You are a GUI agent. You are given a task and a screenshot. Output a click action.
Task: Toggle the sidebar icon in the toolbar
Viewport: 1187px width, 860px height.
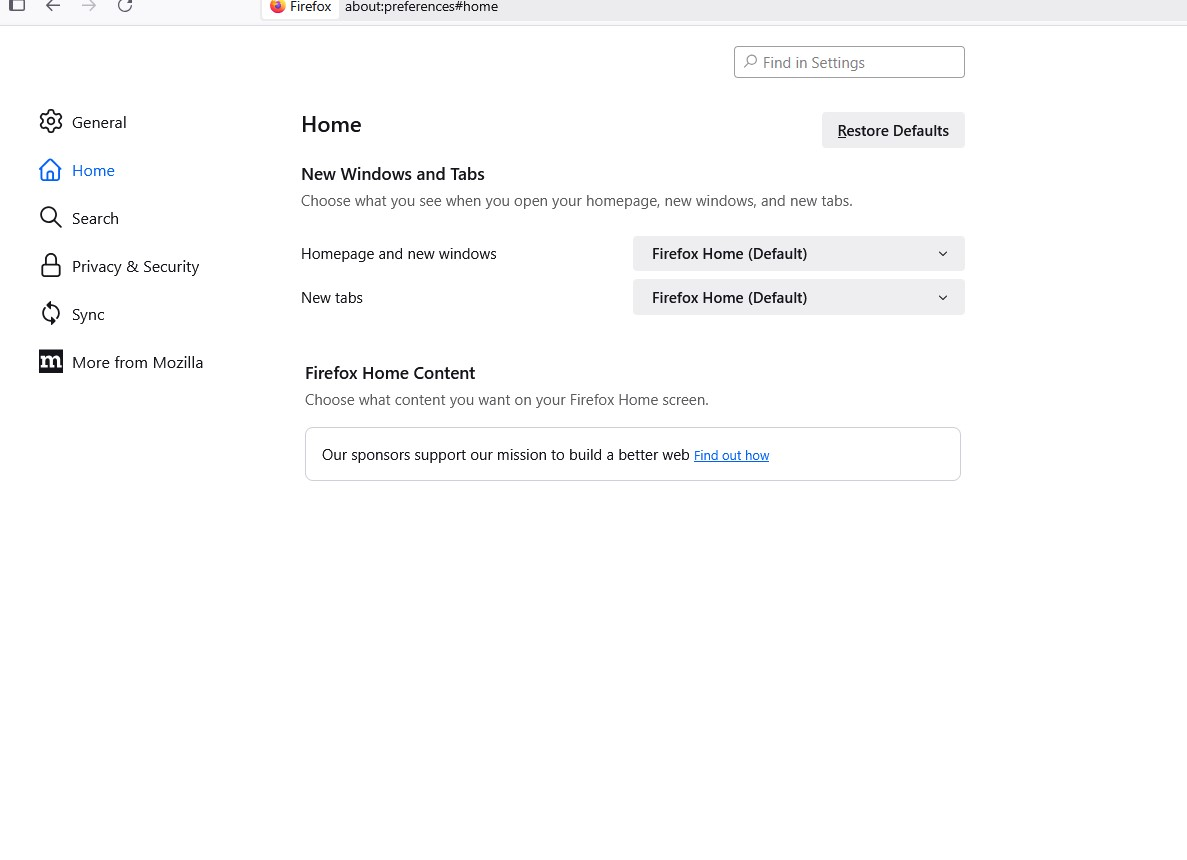coord(17,5)
